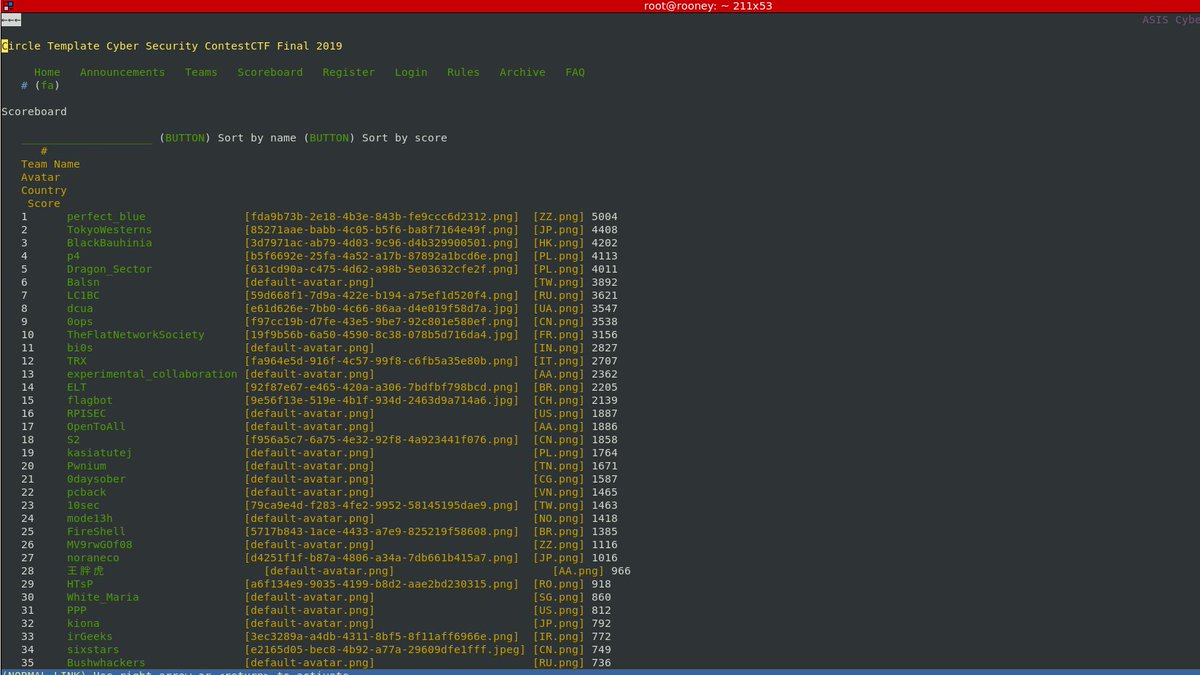Screen dimensions: 1200x675
Task: Open the mode13h team link
Action: tap(90, 518)
